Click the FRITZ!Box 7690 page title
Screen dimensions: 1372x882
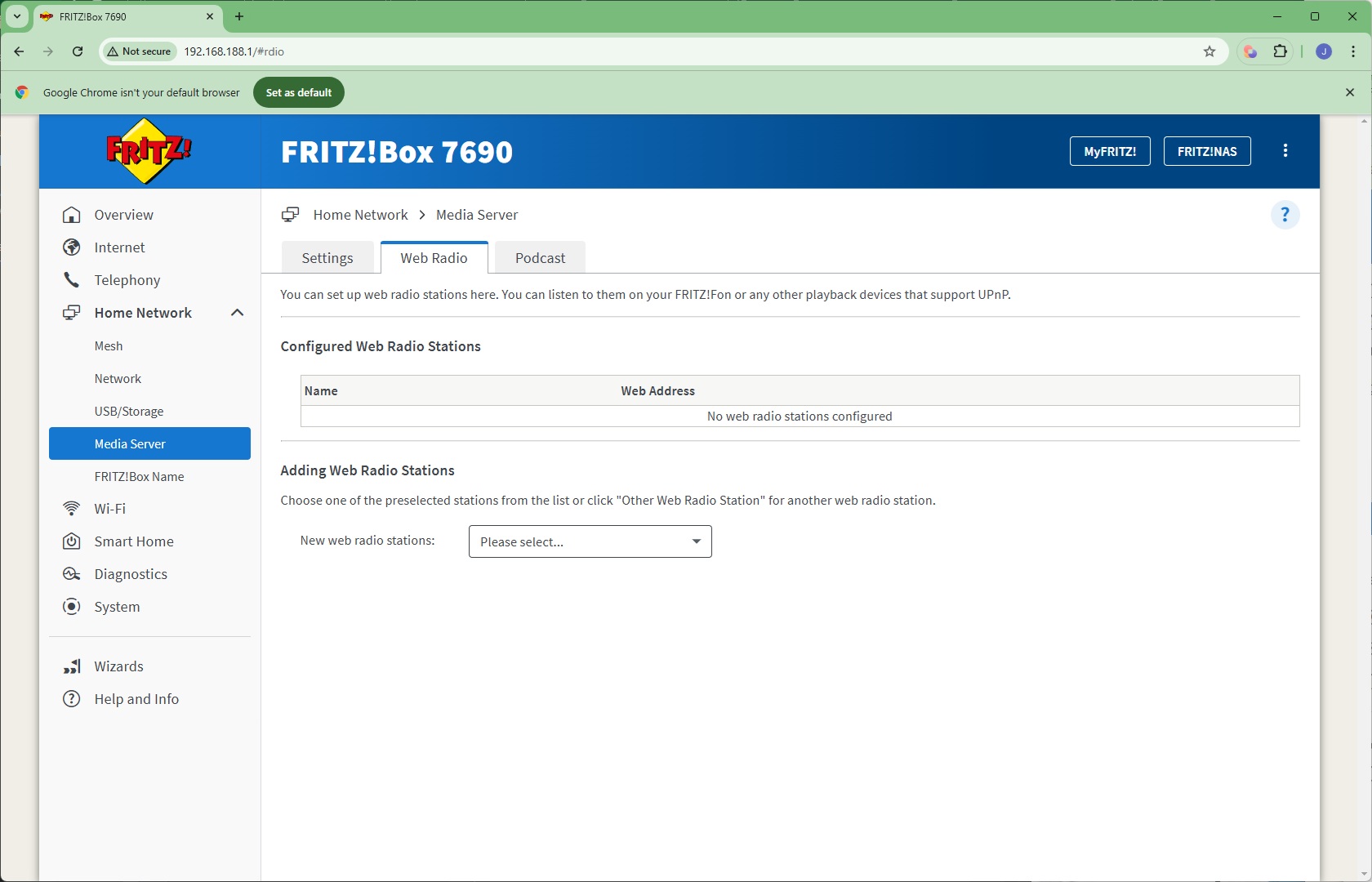pyautogui.click(x=397, y=152)
